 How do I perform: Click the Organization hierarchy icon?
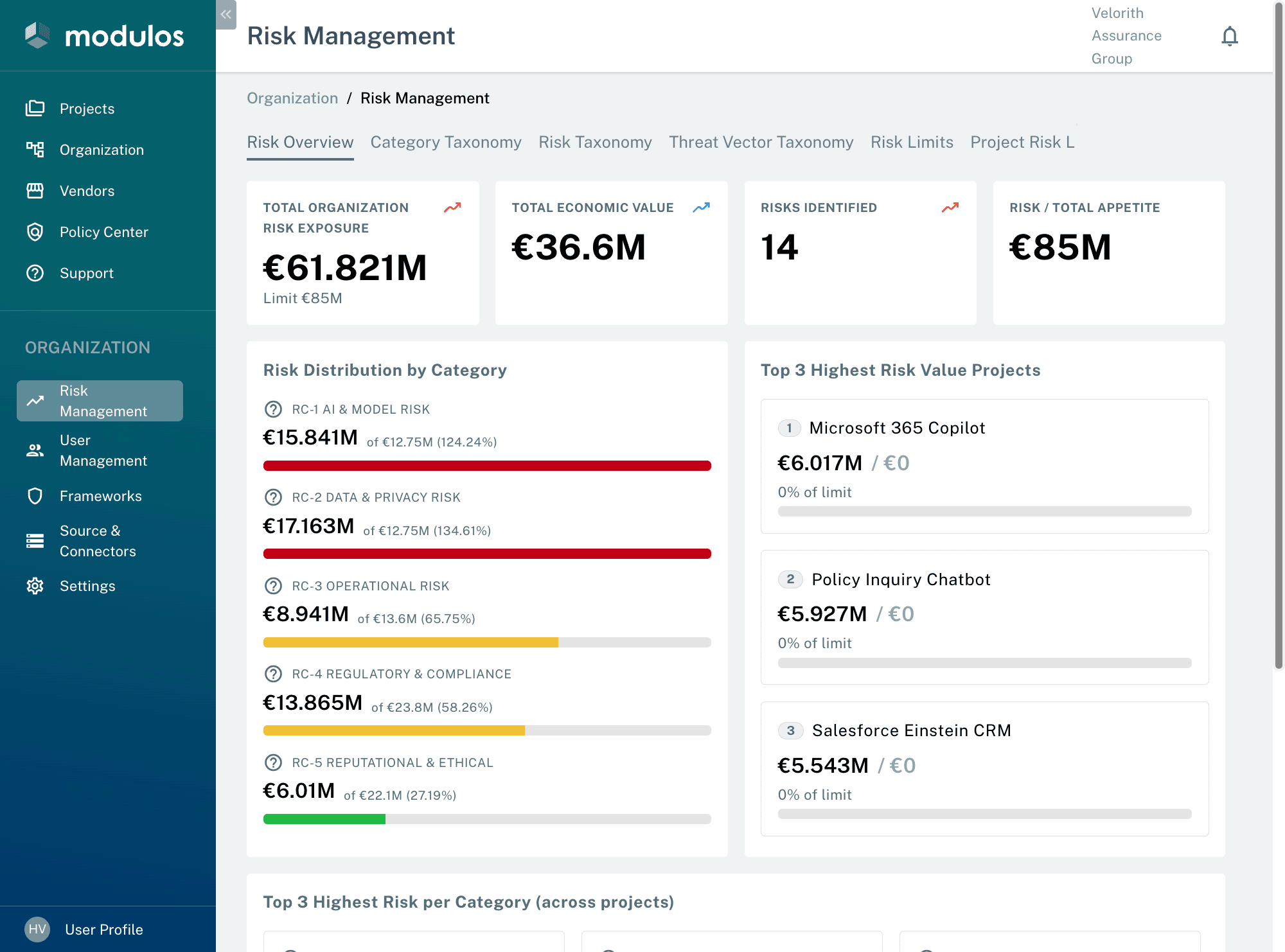point(35,150)
